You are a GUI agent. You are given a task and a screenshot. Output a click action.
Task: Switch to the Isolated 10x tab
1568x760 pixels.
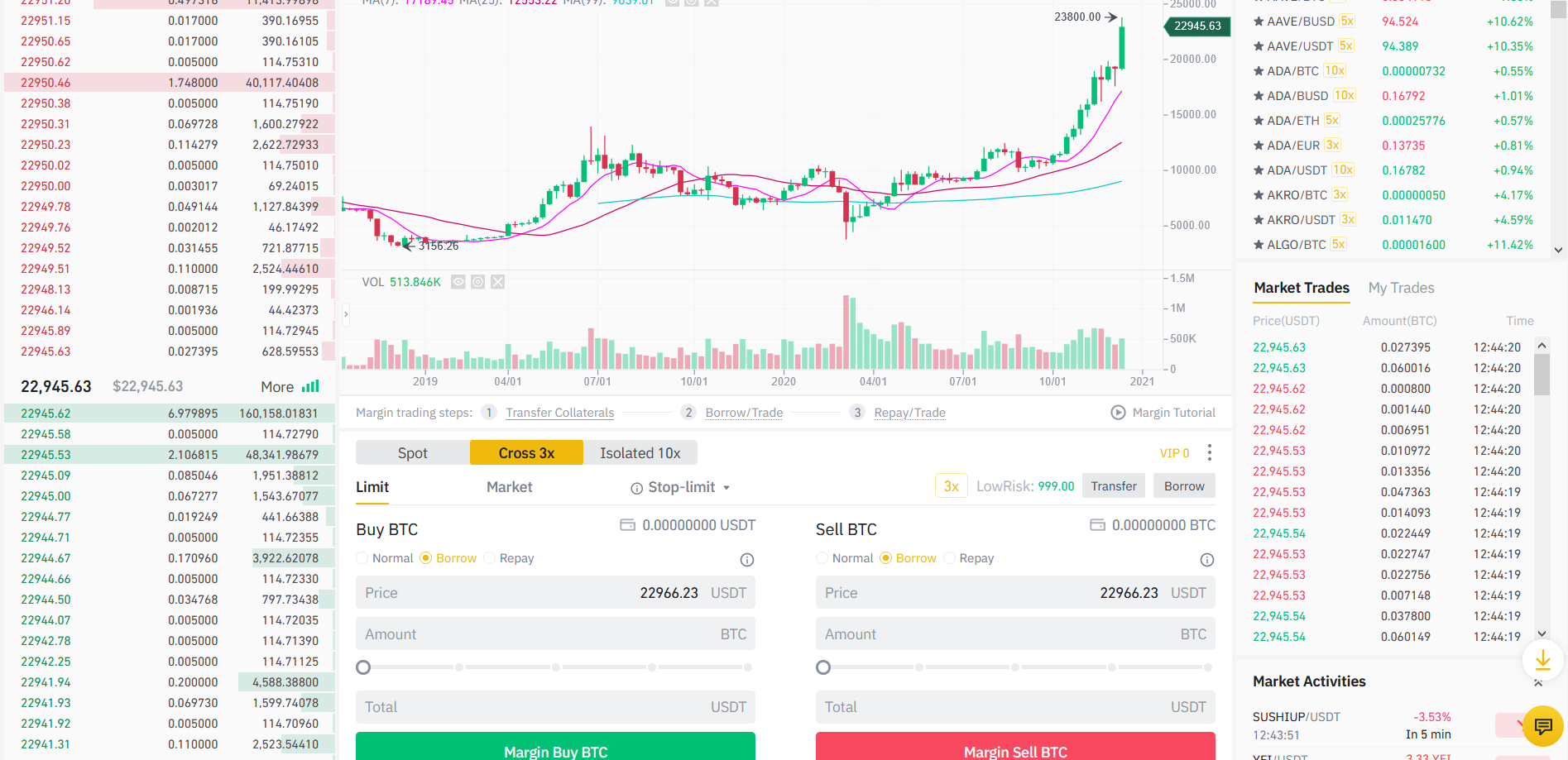tap(640, 453)
